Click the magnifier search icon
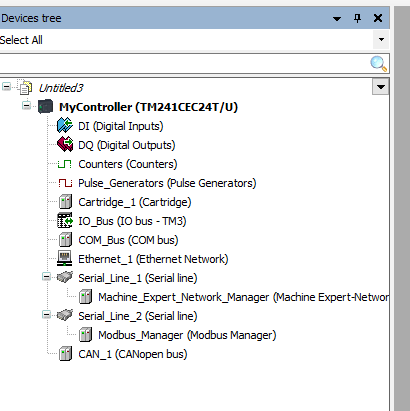 (379, 64)
